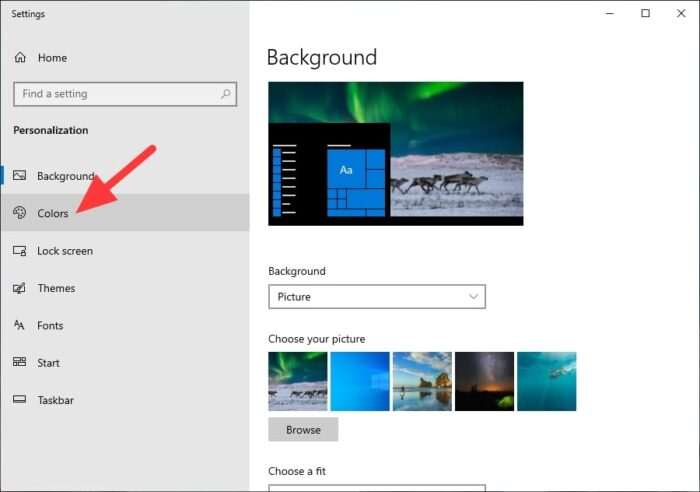This screenshot has height=492, width=700.
Task: Minimize the Settings window
Action: [x=609, y=13]
